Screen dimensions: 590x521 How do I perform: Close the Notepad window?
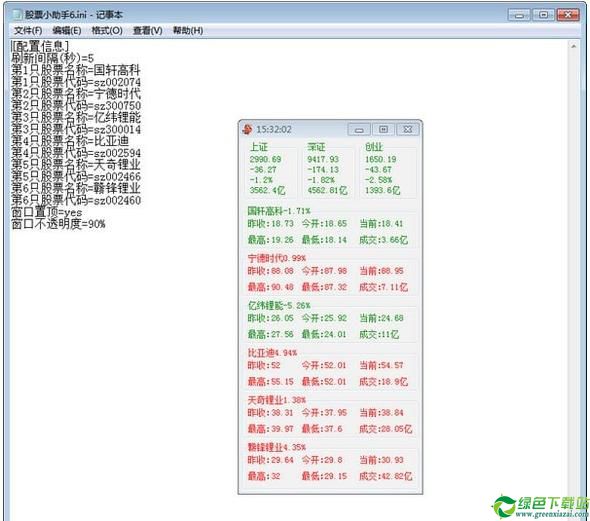click(568, 15)
